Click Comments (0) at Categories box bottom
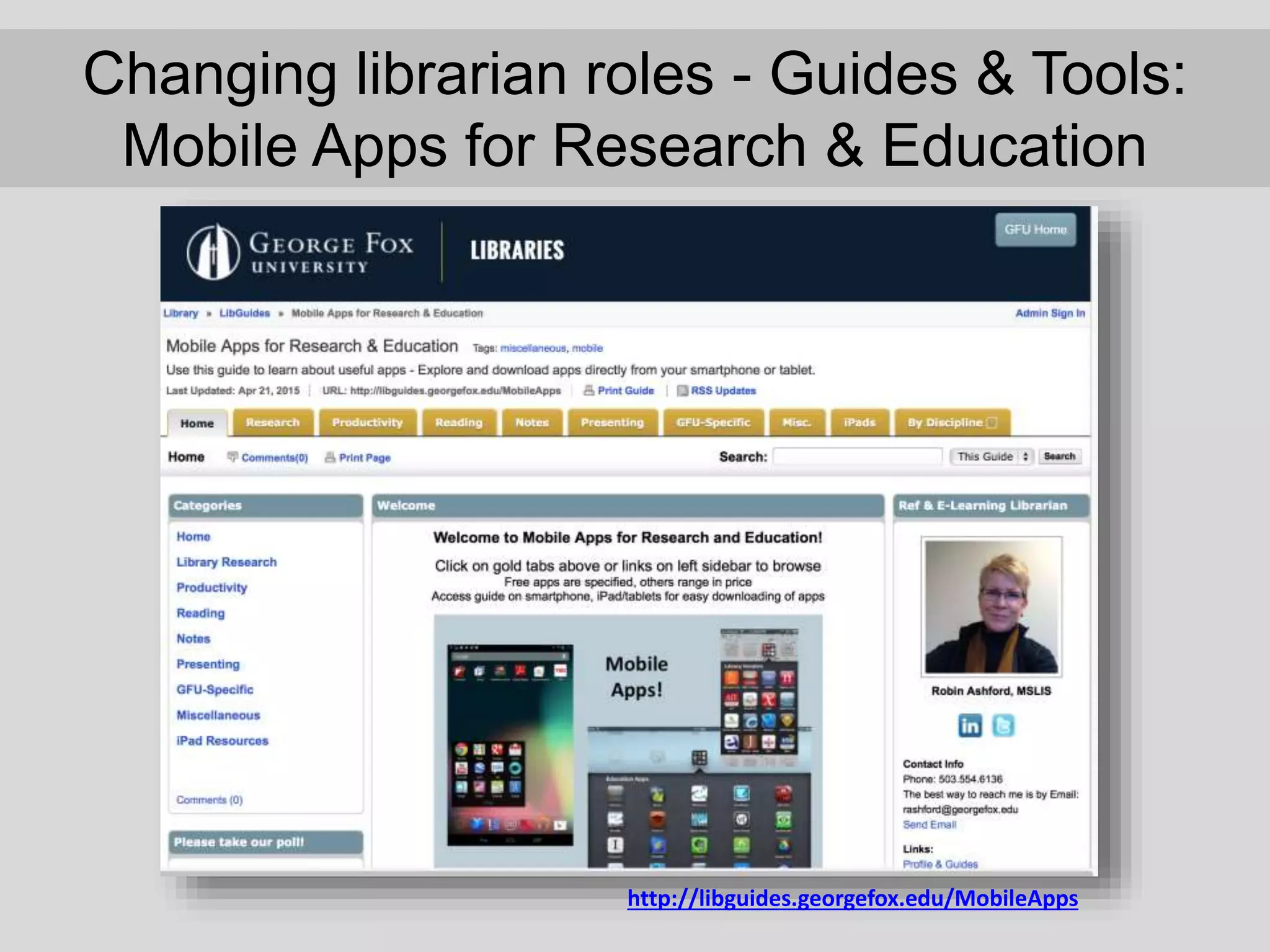1270x952 pixels. point(210,800)
